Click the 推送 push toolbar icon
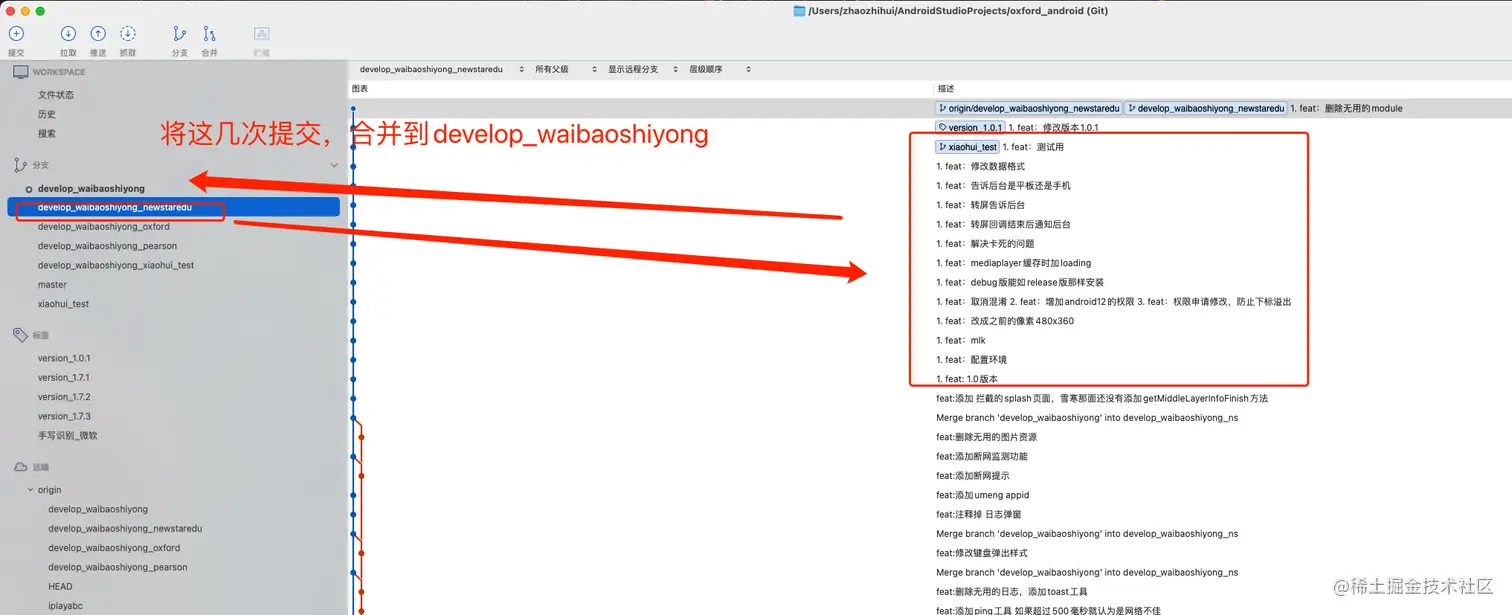The image size is (1512, 615). (x=98, y=34)
